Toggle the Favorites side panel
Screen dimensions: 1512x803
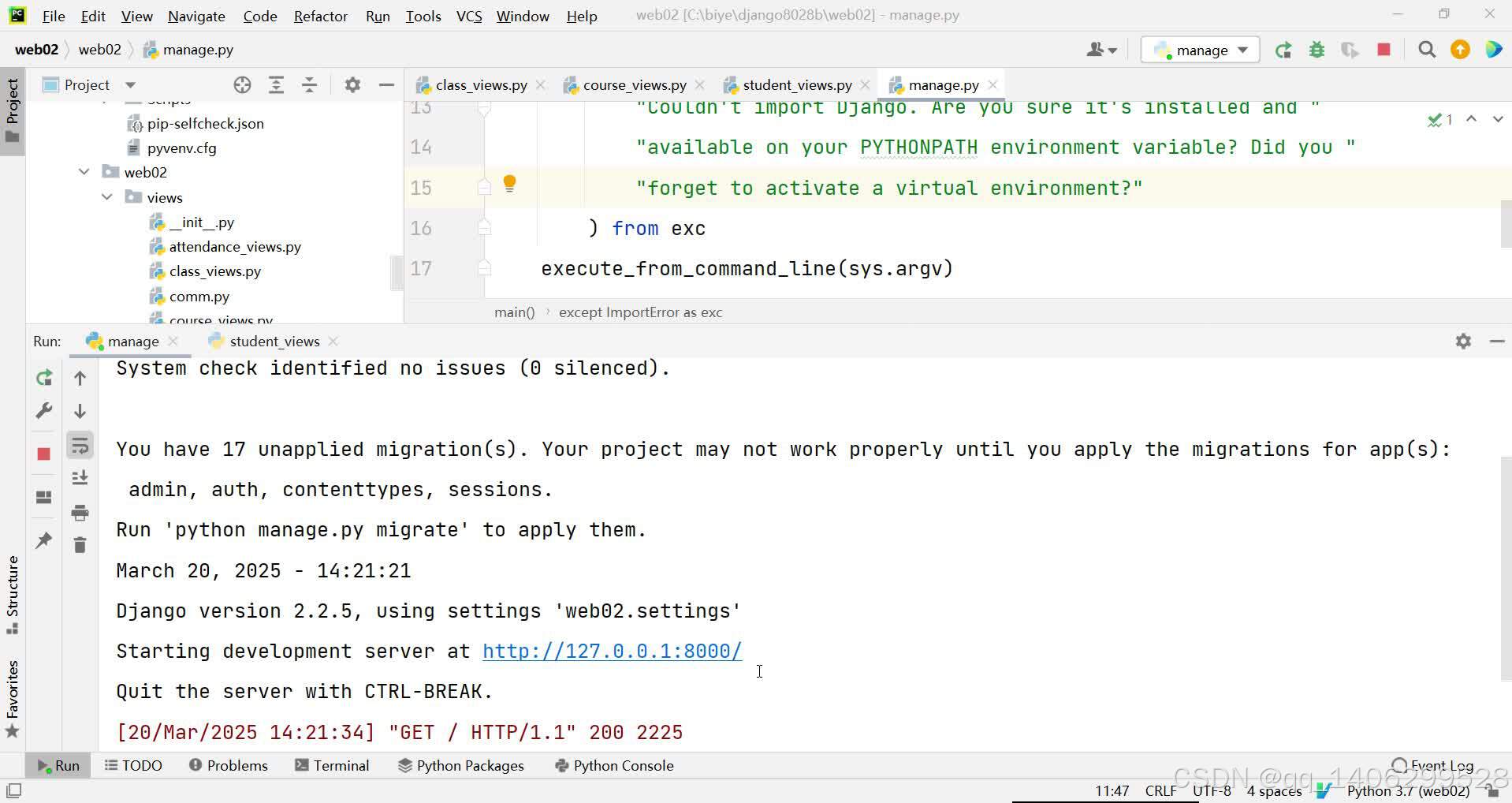tap(13, 699)
